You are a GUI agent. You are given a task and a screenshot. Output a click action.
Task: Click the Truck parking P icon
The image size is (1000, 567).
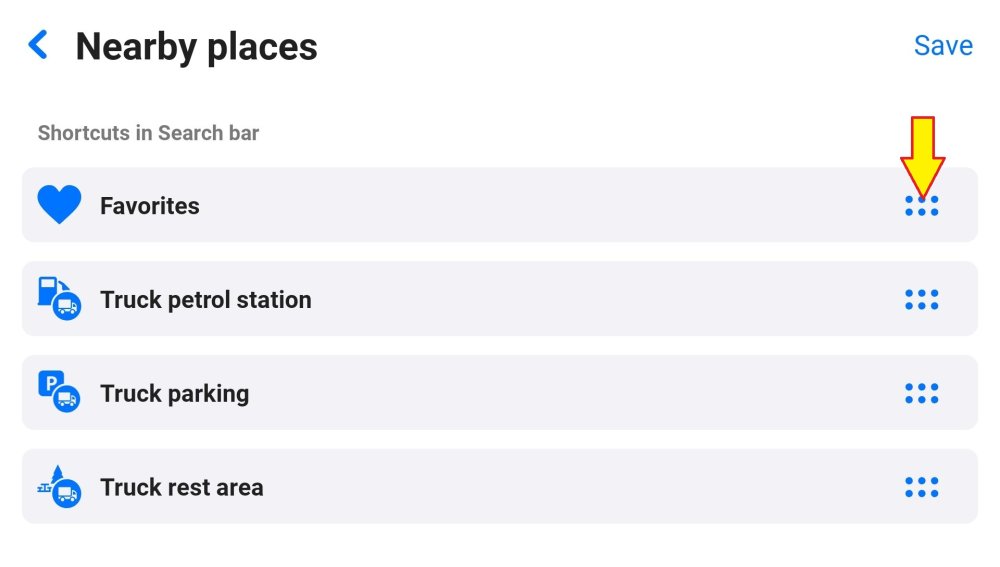coord(59,393)
